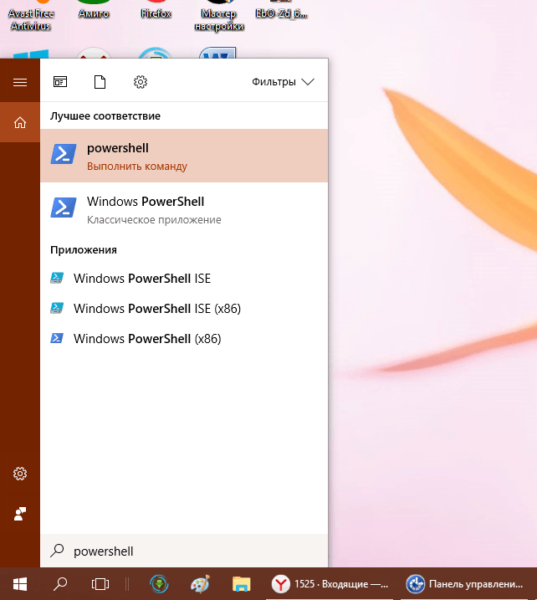Open the Paint palette app on taskbar
Screen dimensions: 537x600
(200, 584)
